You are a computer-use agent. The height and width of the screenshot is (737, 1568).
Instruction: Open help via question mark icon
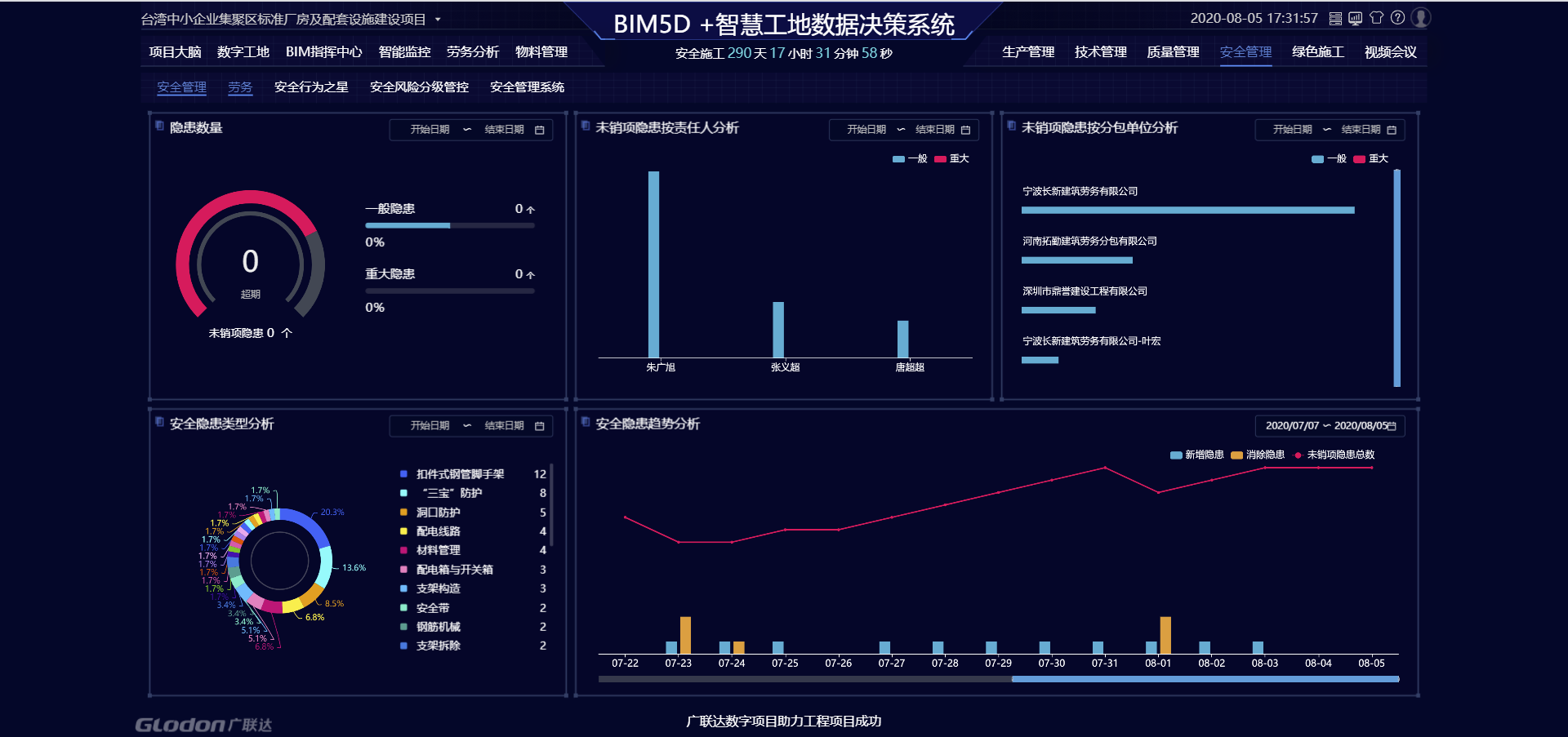coord(1397,18)
